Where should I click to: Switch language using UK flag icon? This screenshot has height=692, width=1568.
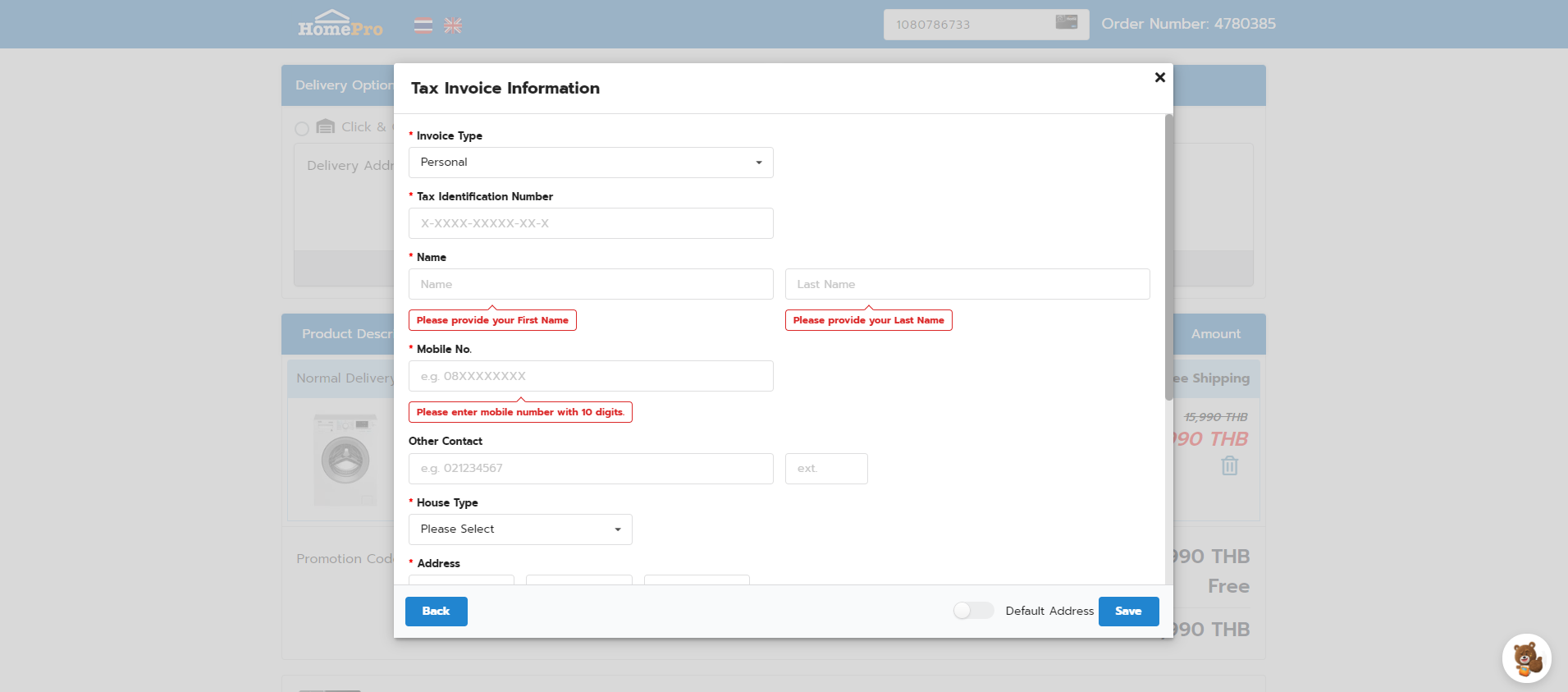(x=453, y=25)
